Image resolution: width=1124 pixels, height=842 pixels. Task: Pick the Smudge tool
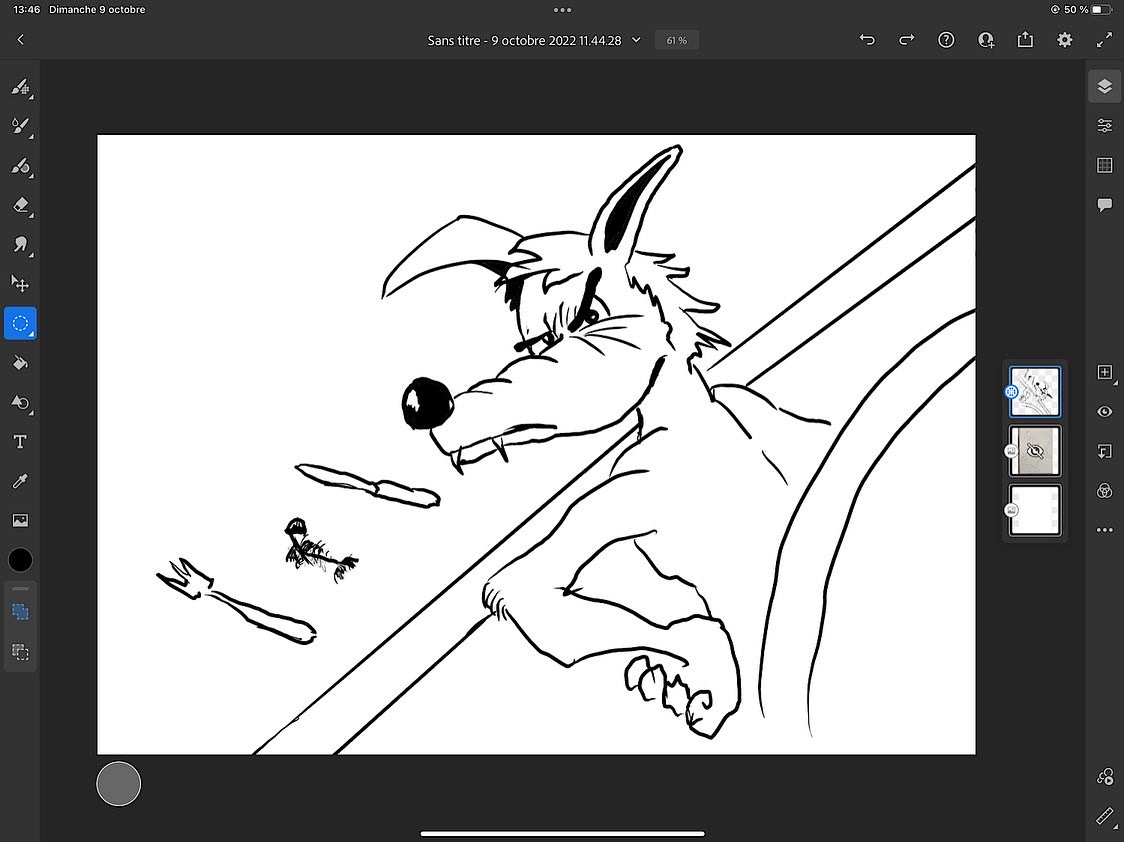click(20, 245)
